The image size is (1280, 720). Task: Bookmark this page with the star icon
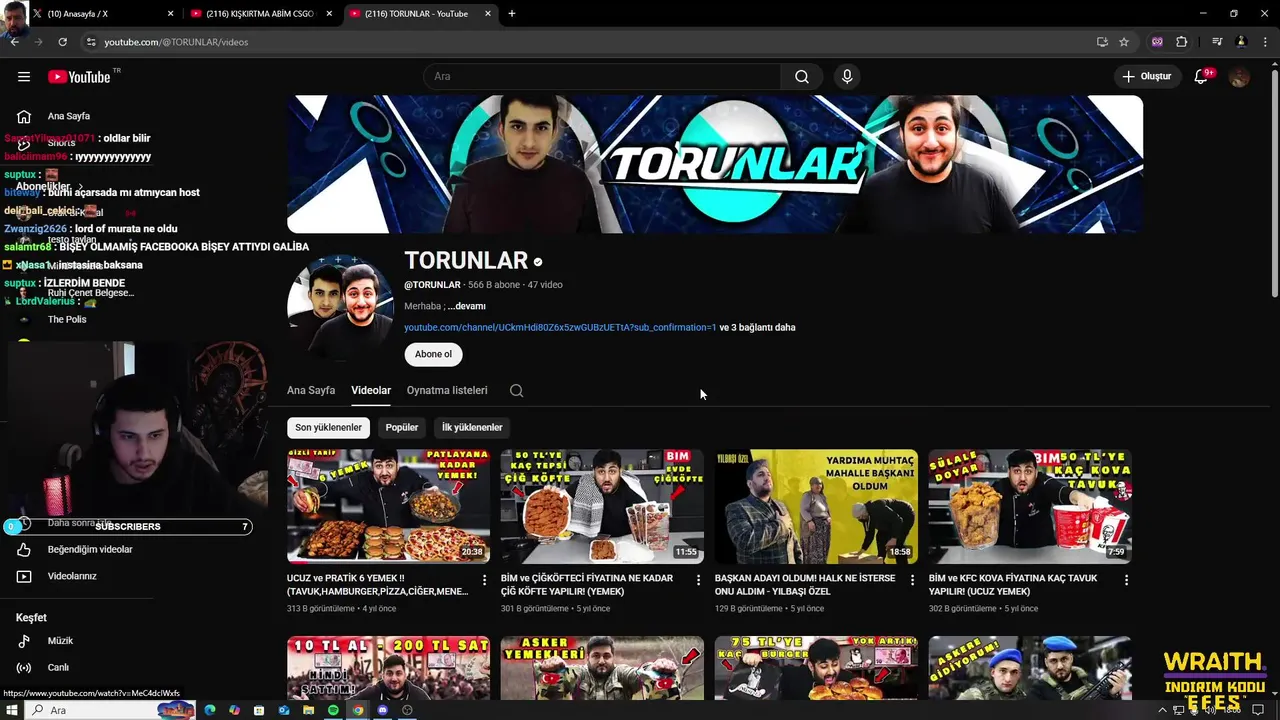(x=1124, y=42)
